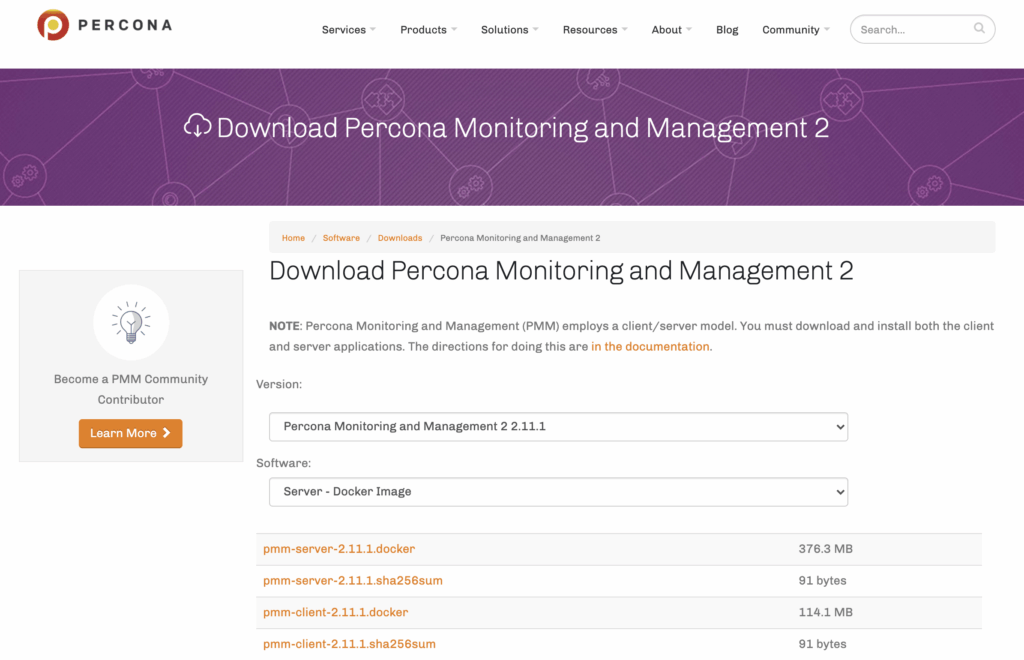Open the Community dropdown caret
This screenshot has width=1024, height=660.
point(826,29)
